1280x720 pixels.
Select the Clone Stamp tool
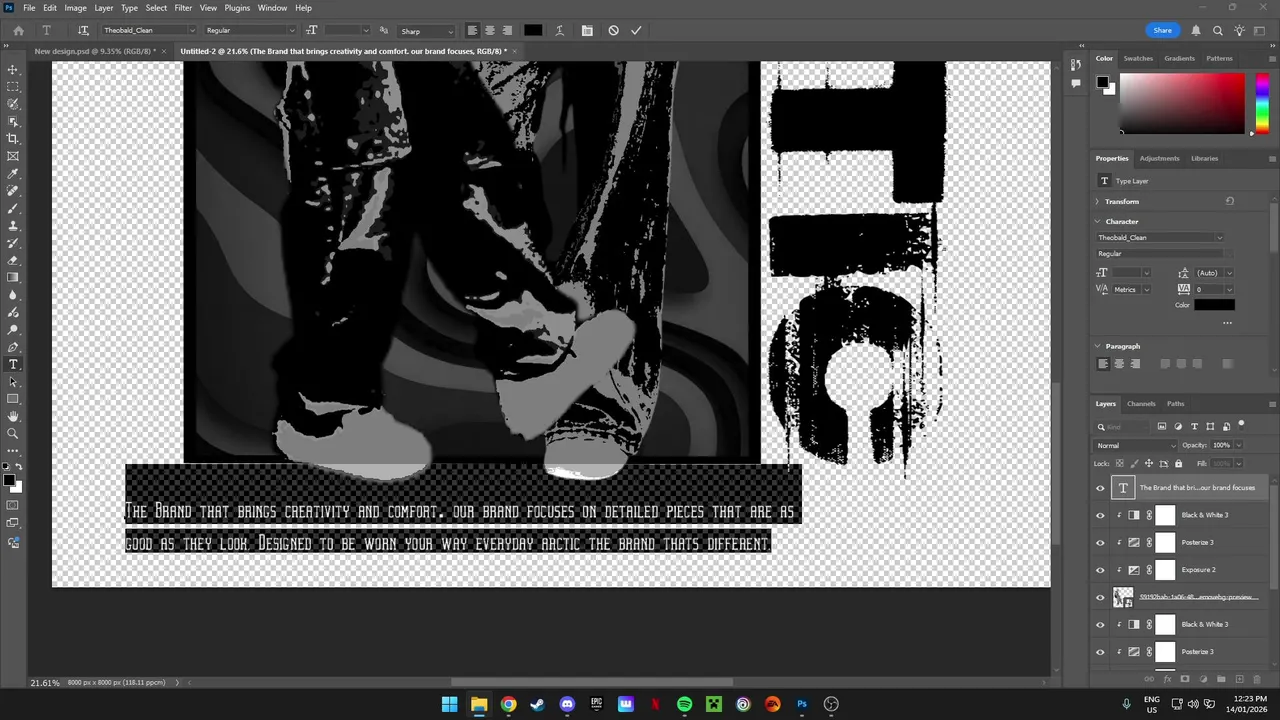[13, 225]
